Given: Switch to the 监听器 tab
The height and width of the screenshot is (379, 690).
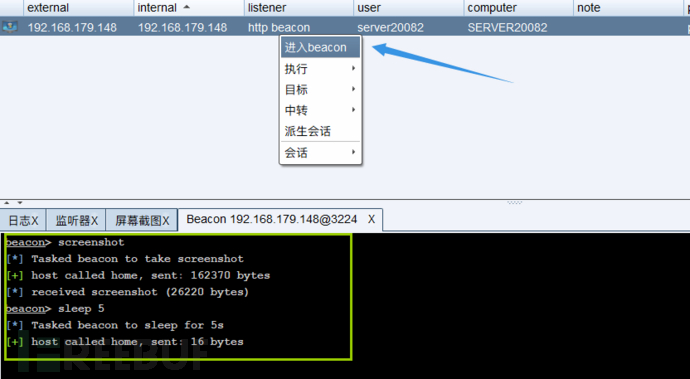Looking at the screenshot, I should [x=76, y=220].
